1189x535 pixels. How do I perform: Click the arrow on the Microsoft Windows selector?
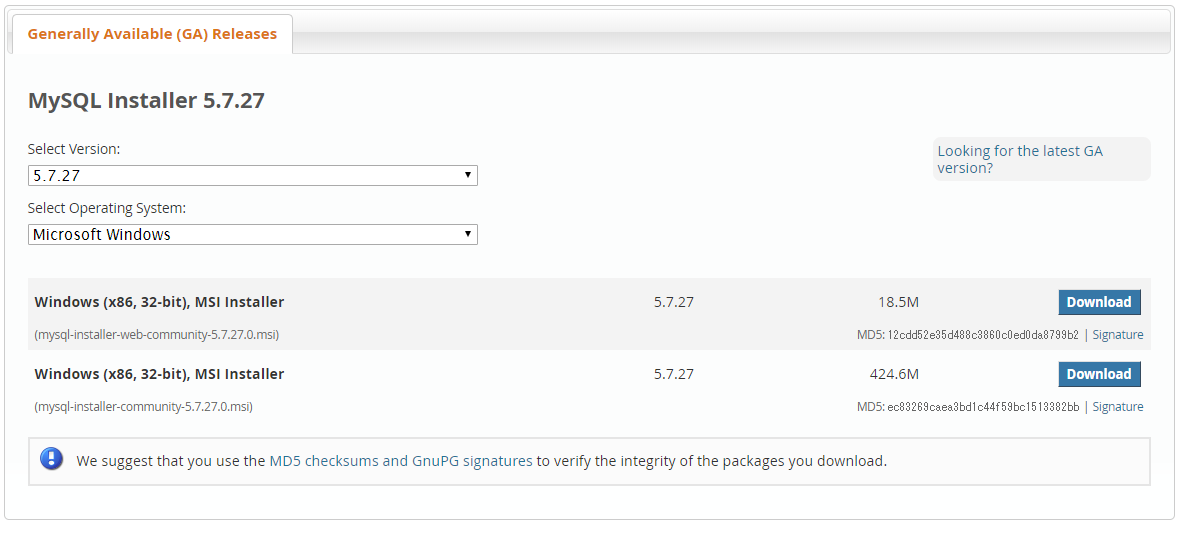468,234
